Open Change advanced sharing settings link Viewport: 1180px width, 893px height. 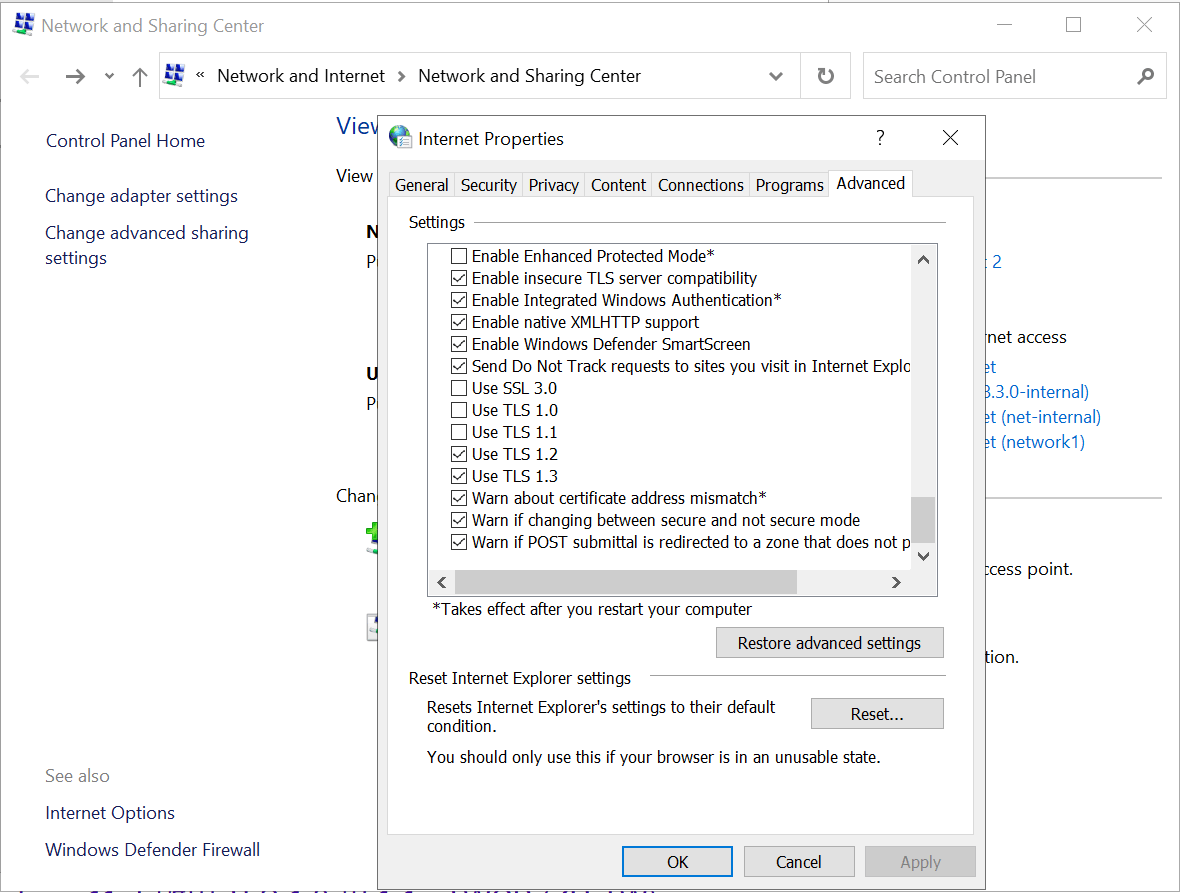pyautogui.click(x=147, y=245)
